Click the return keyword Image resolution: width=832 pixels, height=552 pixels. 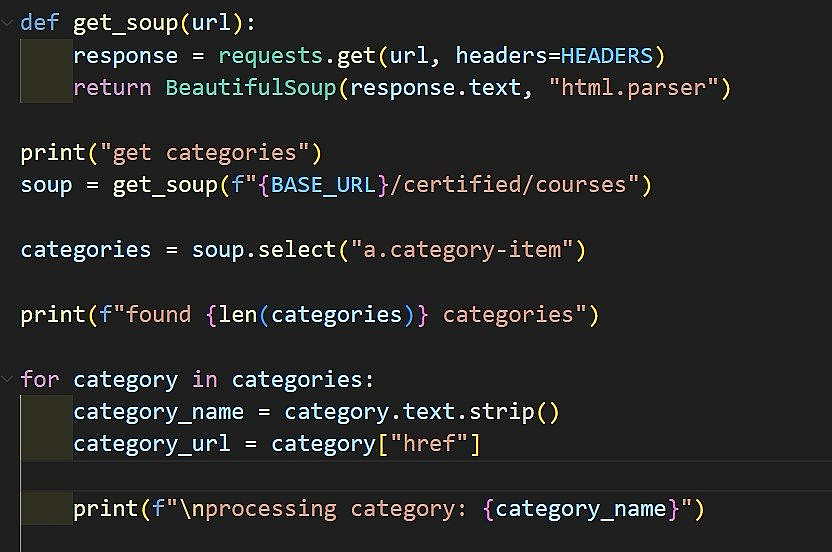[112, 88]
